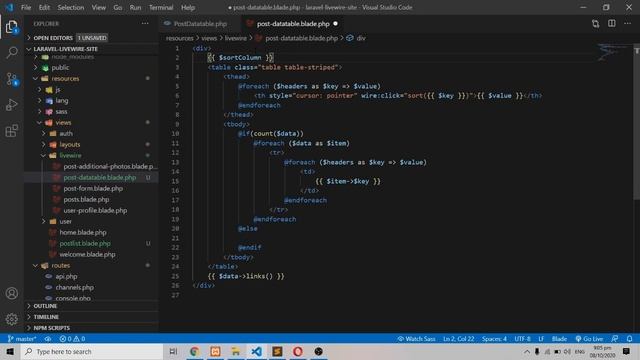The width and height of the screenshot is (640, 360).
Task: Open the Manage gear icon
Action: 12,319
